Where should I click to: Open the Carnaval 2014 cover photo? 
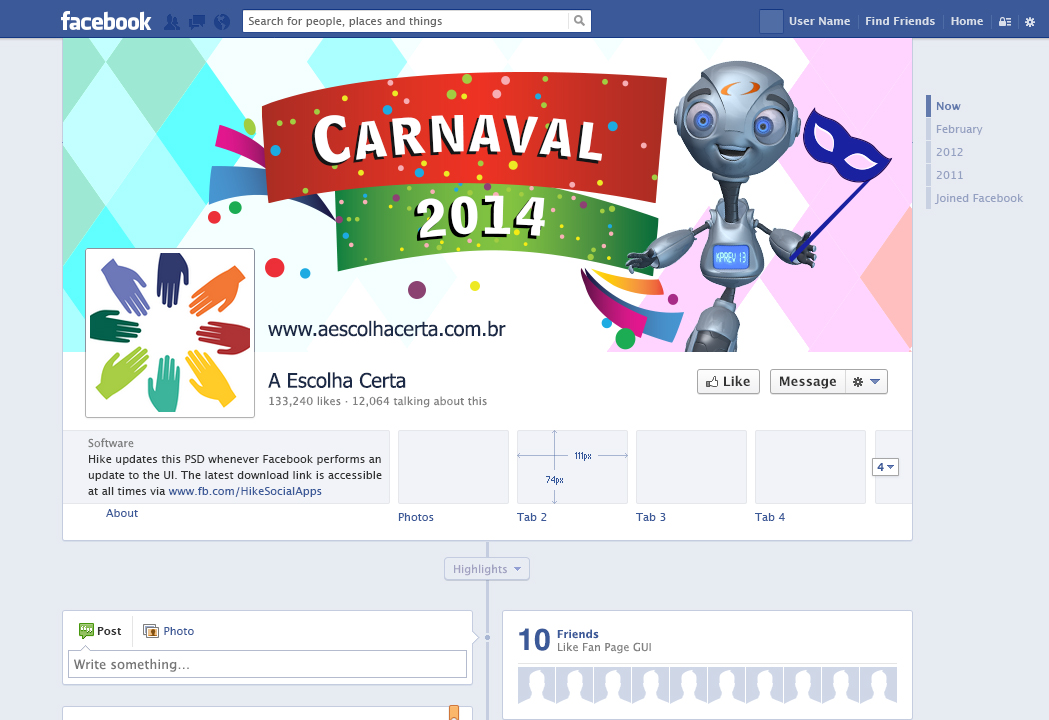[x=487, y=195]
